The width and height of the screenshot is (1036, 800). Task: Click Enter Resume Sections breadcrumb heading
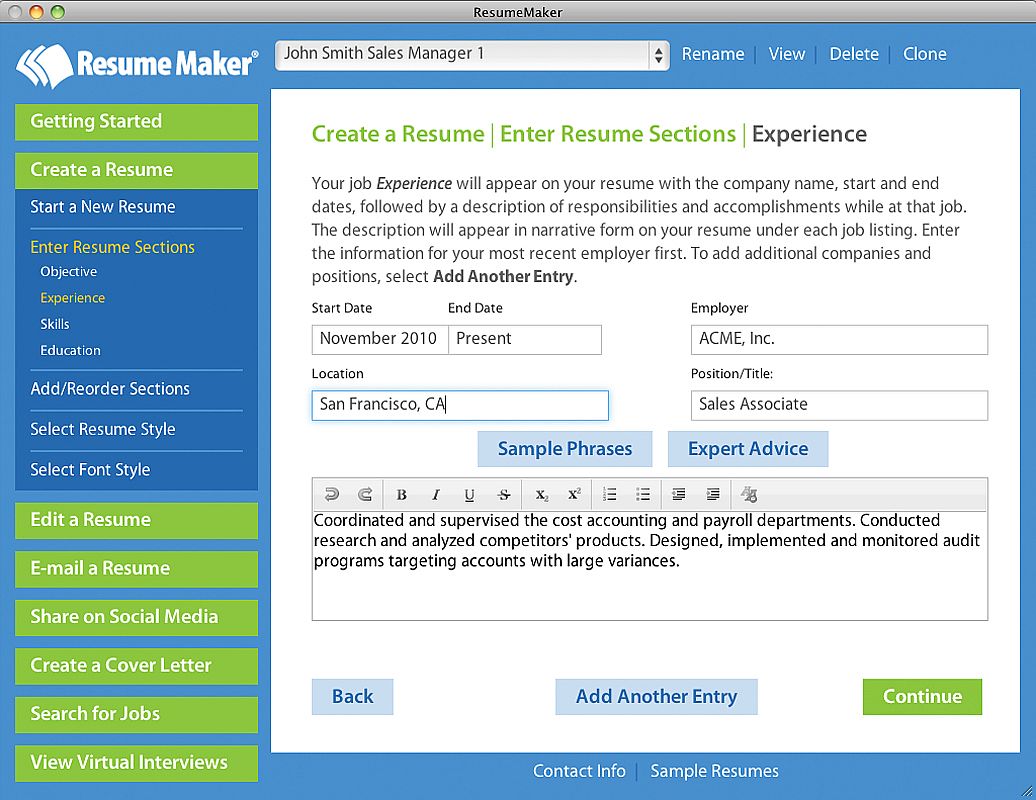618,134
